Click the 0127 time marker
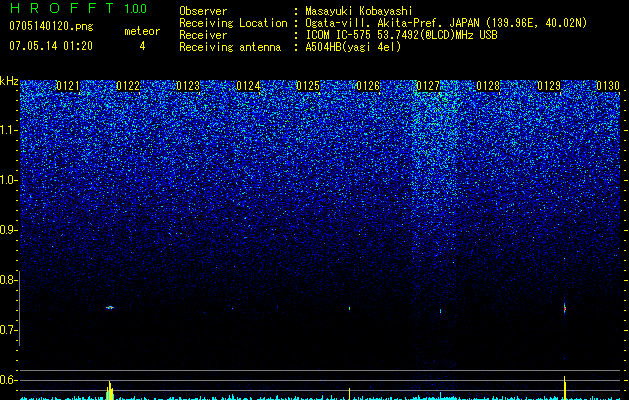 click(x=428, y=86)
